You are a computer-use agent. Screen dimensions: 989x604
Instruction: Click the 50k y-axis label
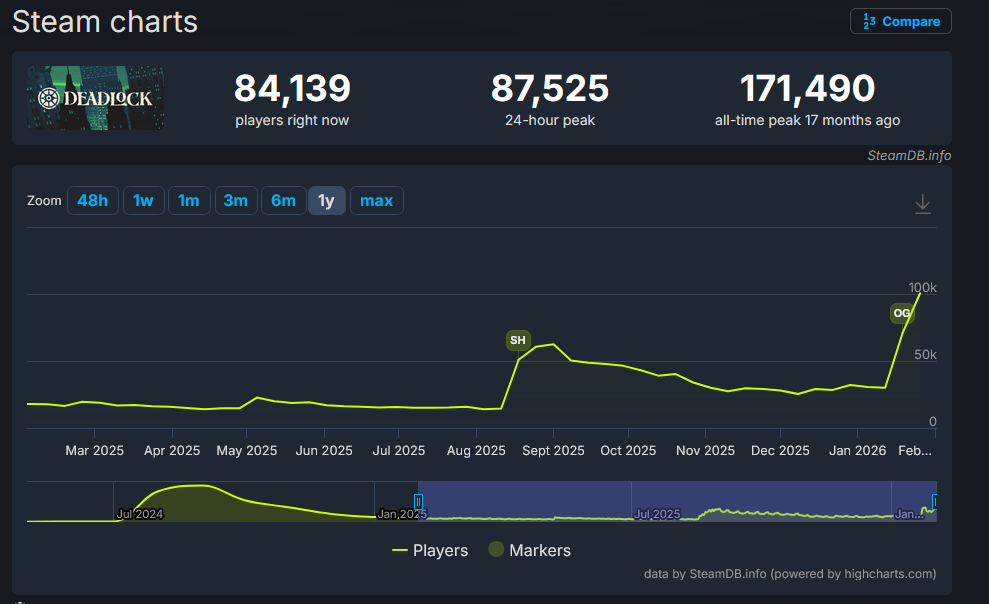[925, 354]
